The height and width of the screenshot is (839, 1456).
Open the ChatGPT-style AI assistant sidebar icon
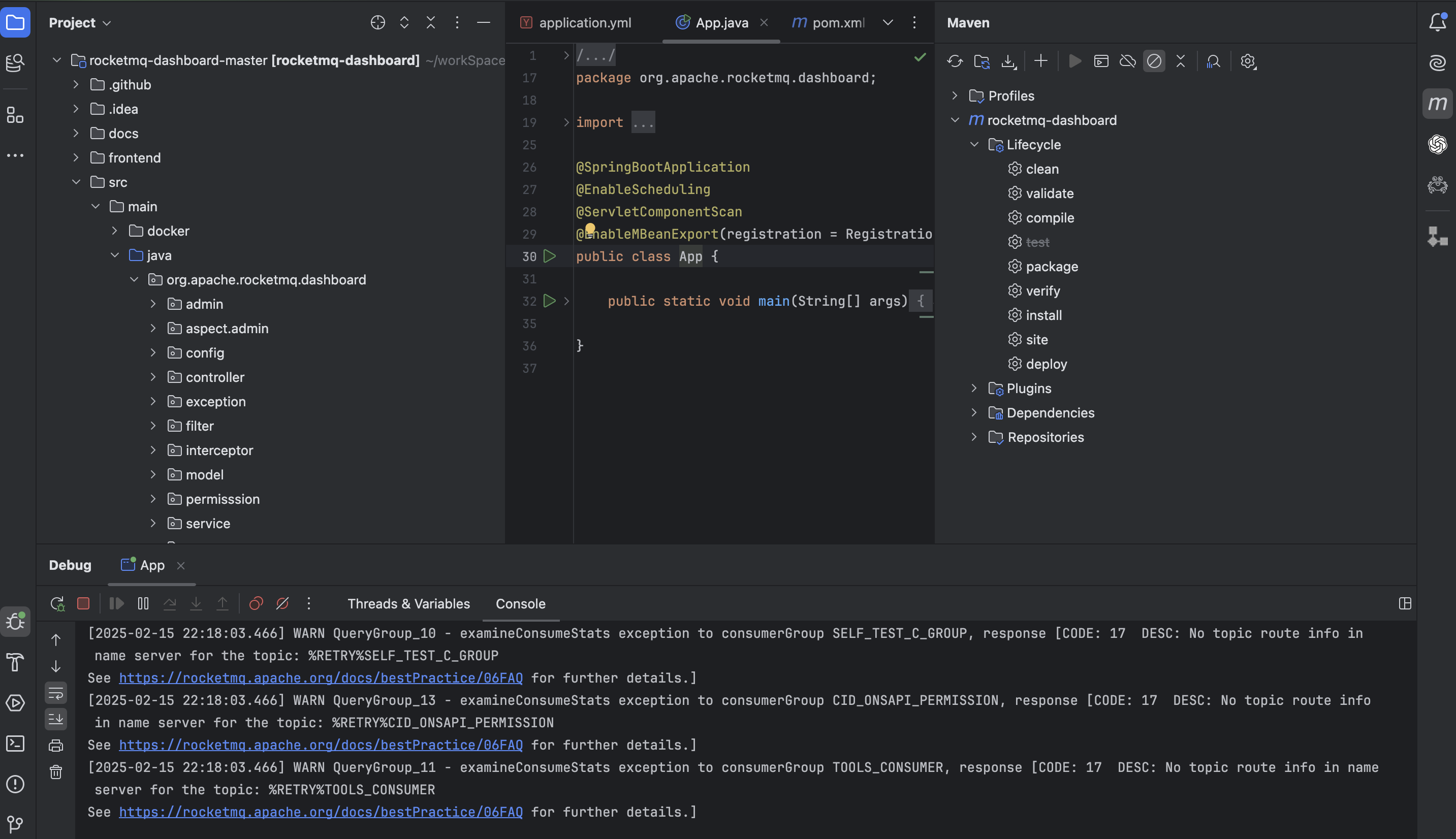tap(1438, 144)
